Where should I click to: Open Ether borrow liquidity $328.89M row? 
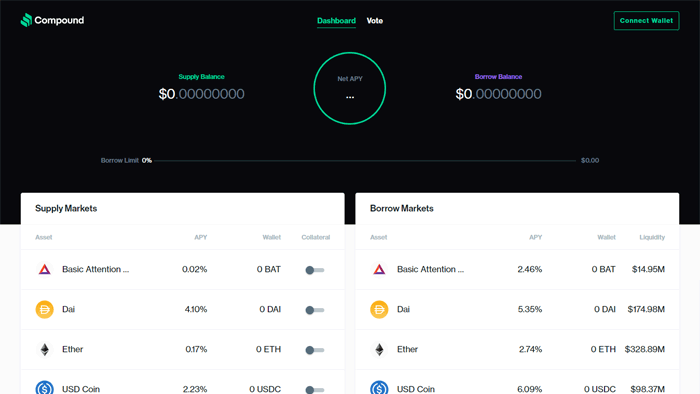point(517,349)
